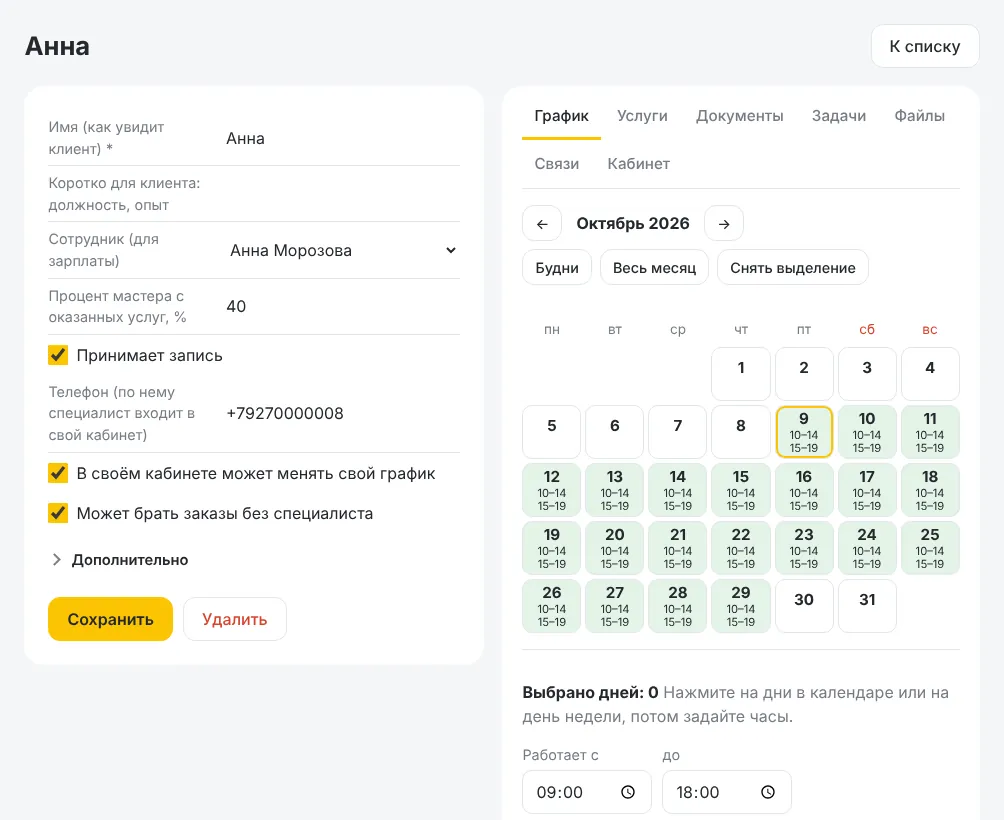This screenshot has height=820, width=1004.
Task: Open time picker clock icon for 09:00
Action: pos(628,792)
